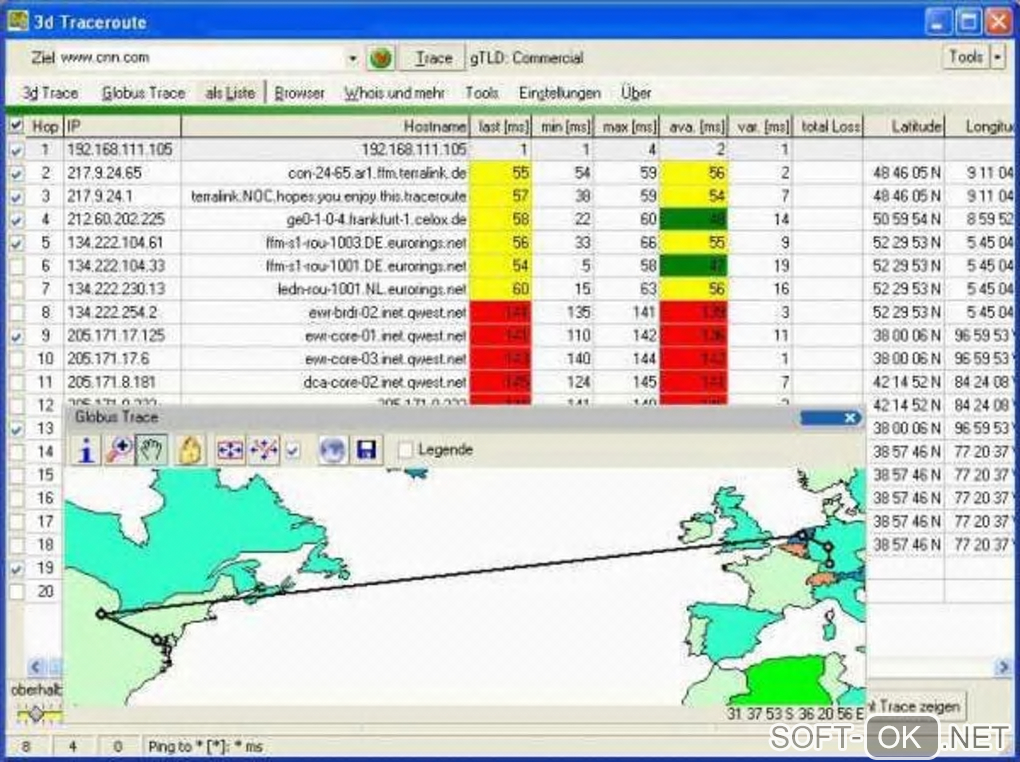Toggle the hop 19 checkbox
The image size is (1020, 762).
(17, 568)
